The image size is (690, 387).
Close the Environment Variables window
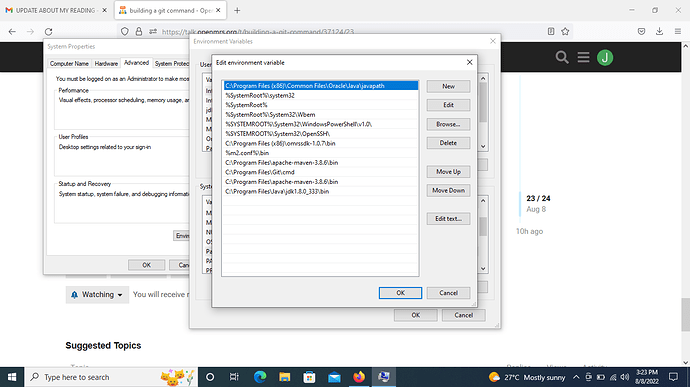coord(492,41)
